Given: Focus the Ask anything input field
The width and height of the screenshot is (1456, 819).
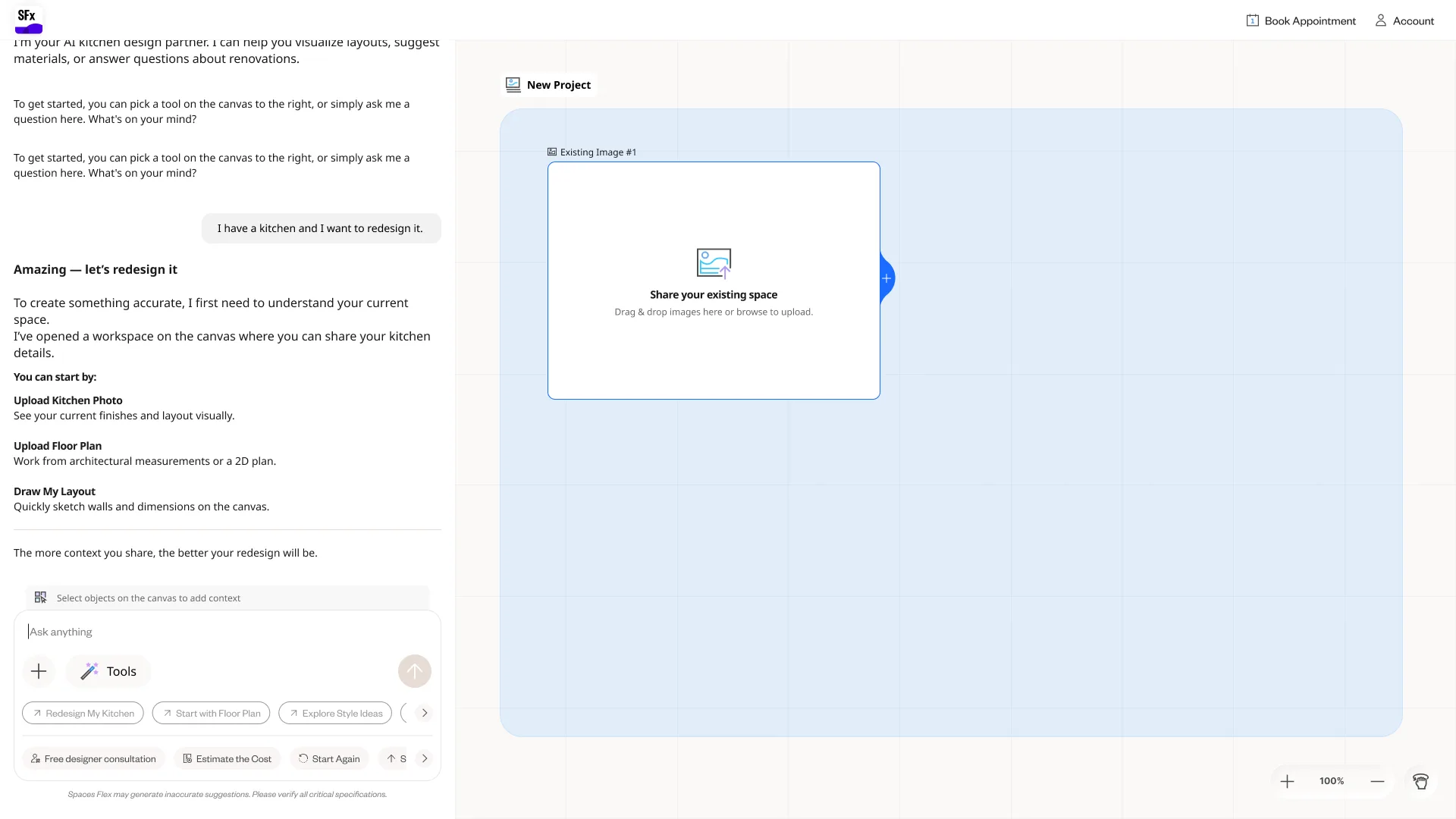Looking at the screenshot, I should point(227,632).
